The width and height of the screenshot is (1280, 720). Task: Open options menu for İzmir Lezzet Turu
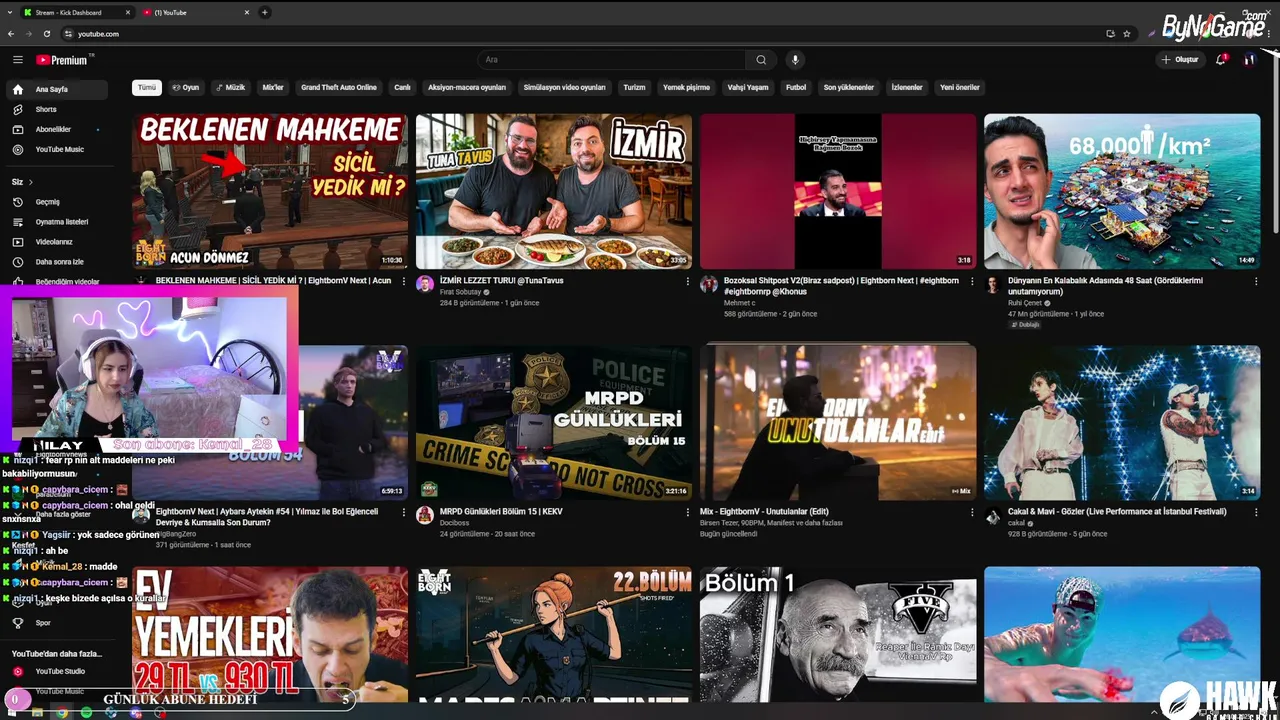[x=688, y=282]
